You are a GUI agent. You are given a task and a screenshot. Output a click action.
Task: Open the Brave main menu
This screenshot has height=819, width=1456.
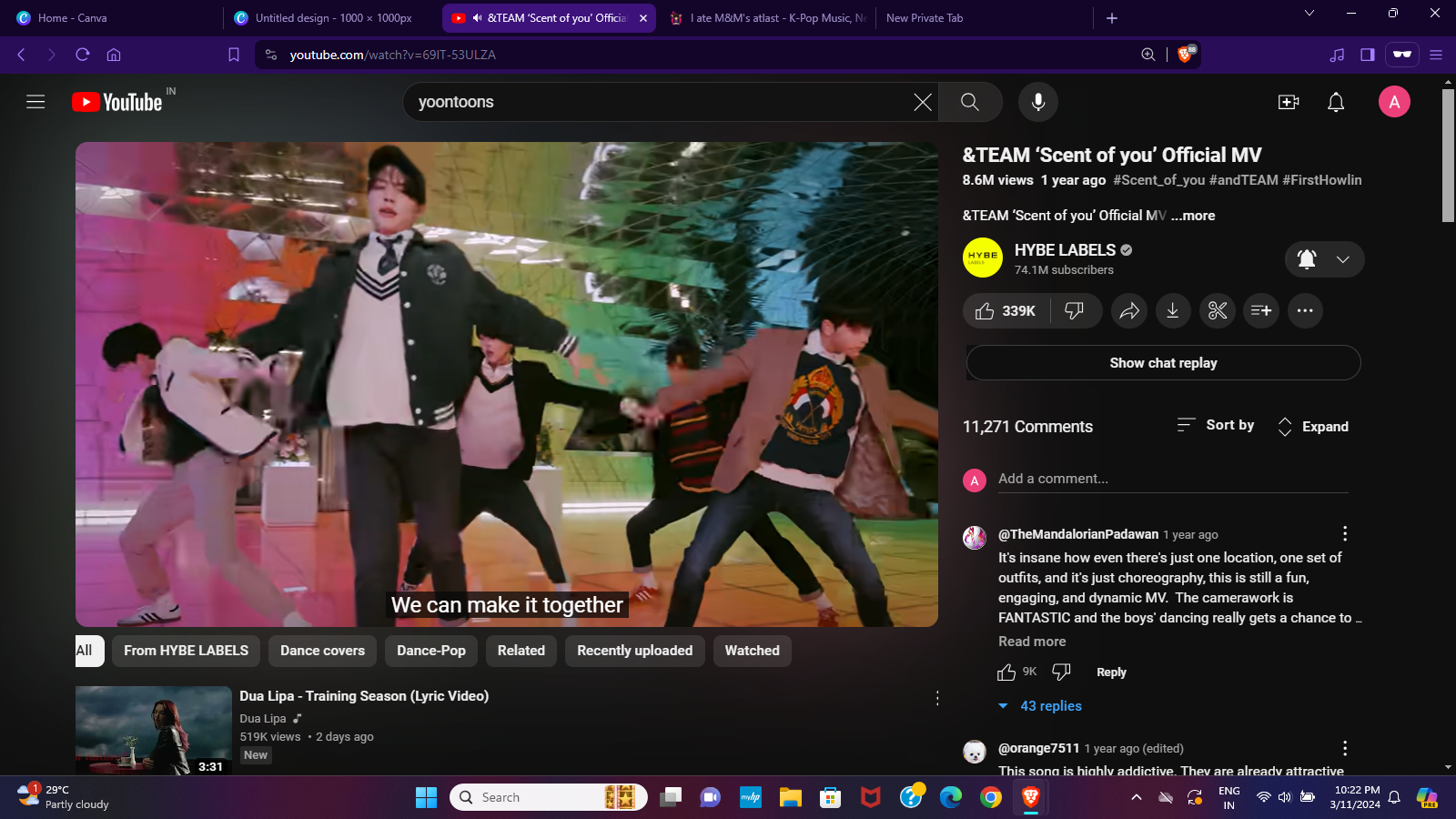[1436, 55]
